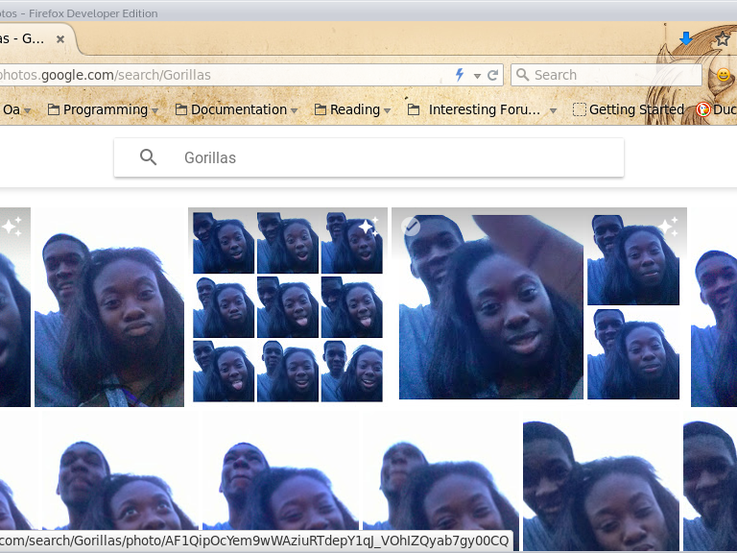Click the blue lightning bolt icon in URL bar
The height and width of the screenshot is (553, 737).
(460, 75)
